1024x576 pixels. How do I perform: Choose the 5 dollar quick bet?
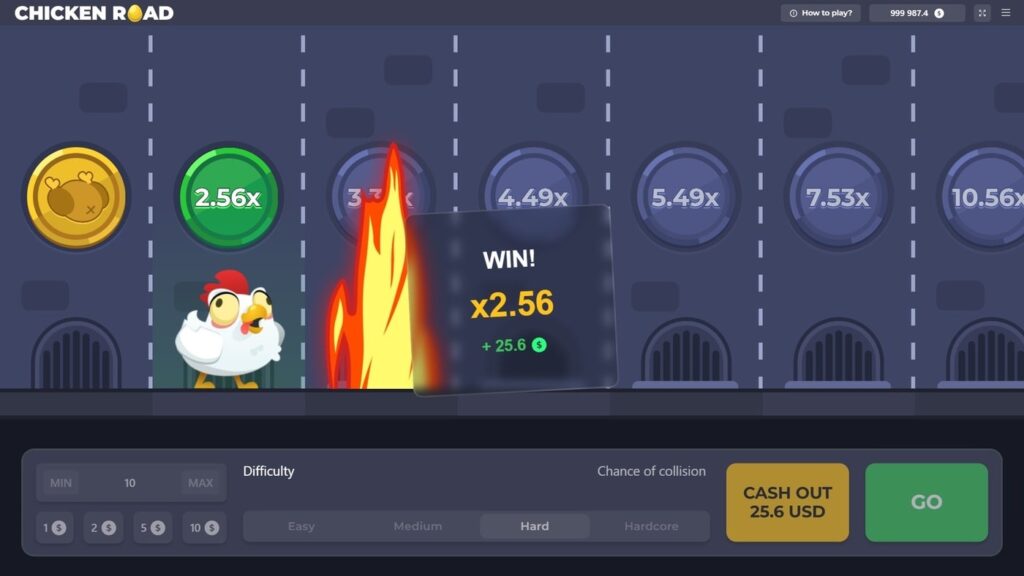[x=152, y=527]
